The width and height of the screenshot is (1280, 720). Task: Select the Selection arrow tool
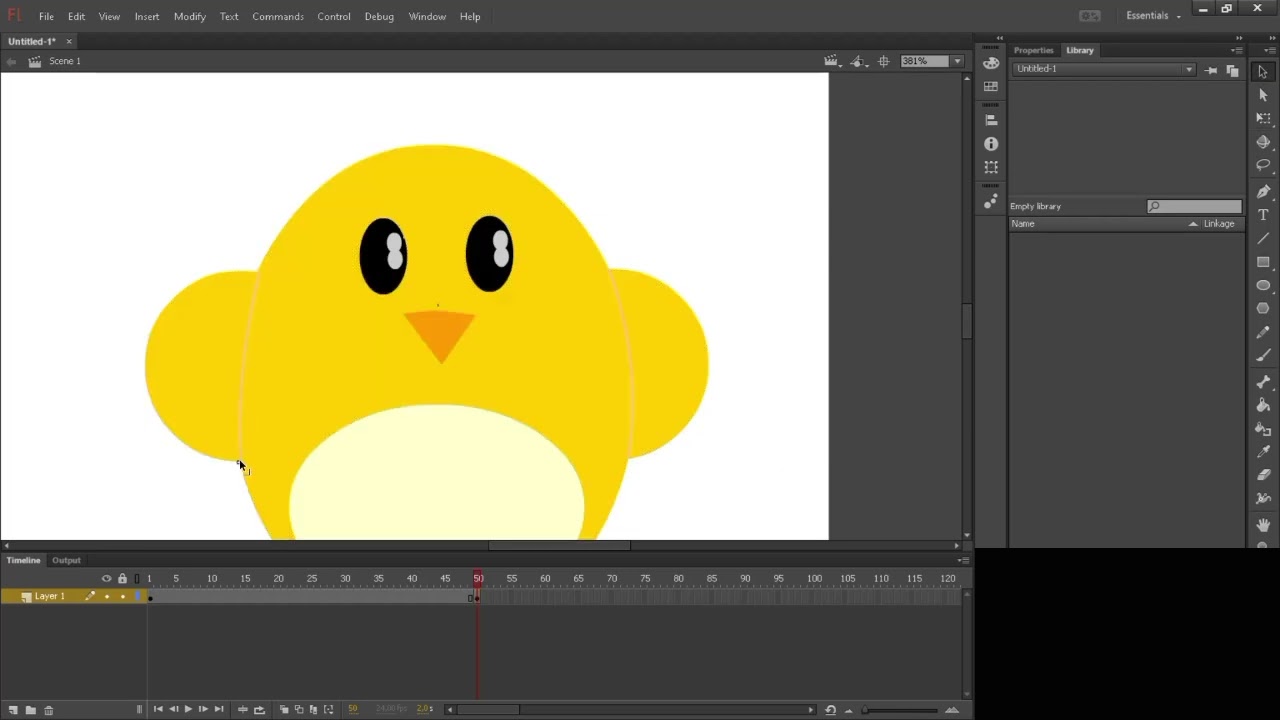(1263, 72)
